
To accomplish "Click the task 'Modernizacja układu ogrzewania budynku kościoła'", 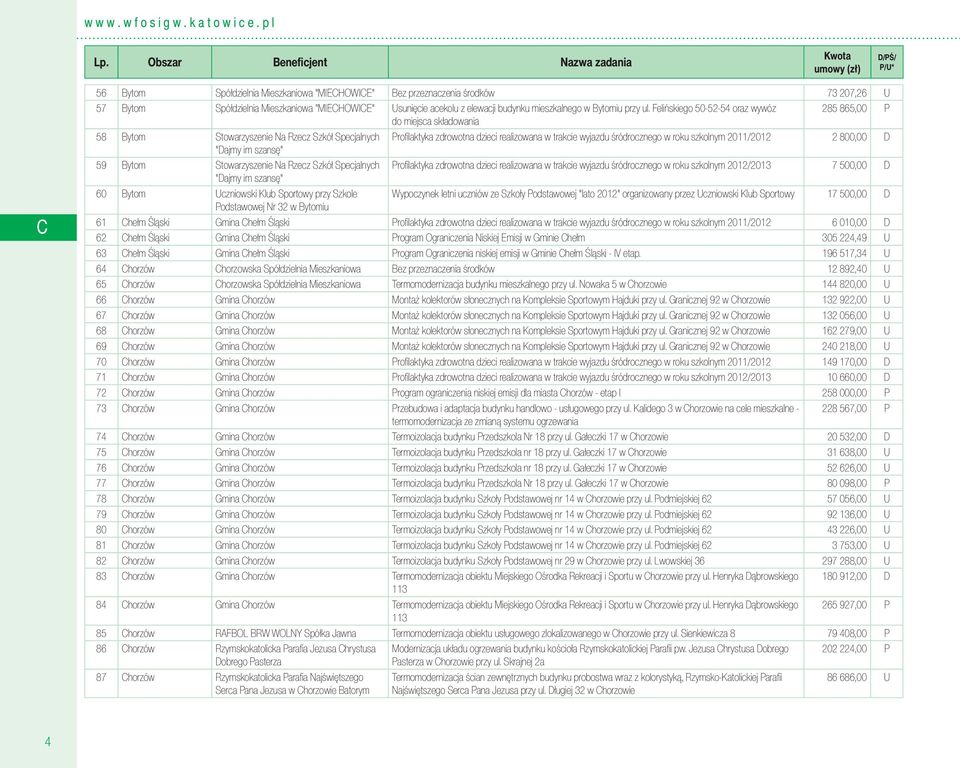I will pos(590,655).
